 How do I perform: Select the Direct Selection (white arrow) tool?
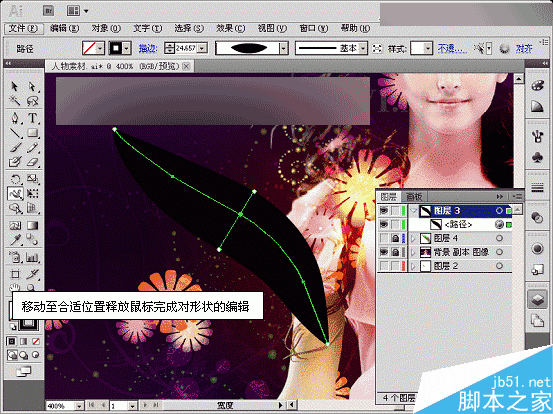32,86
